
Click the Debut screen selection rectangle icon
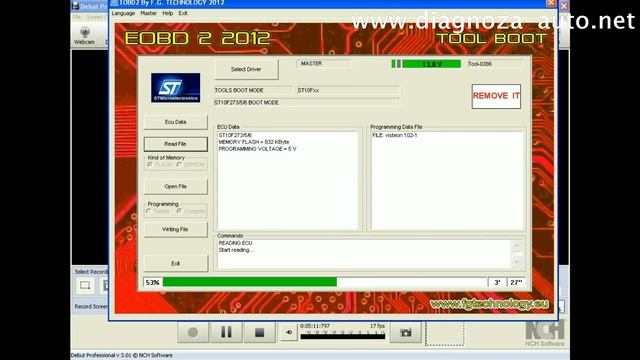[x=85, y=285]
